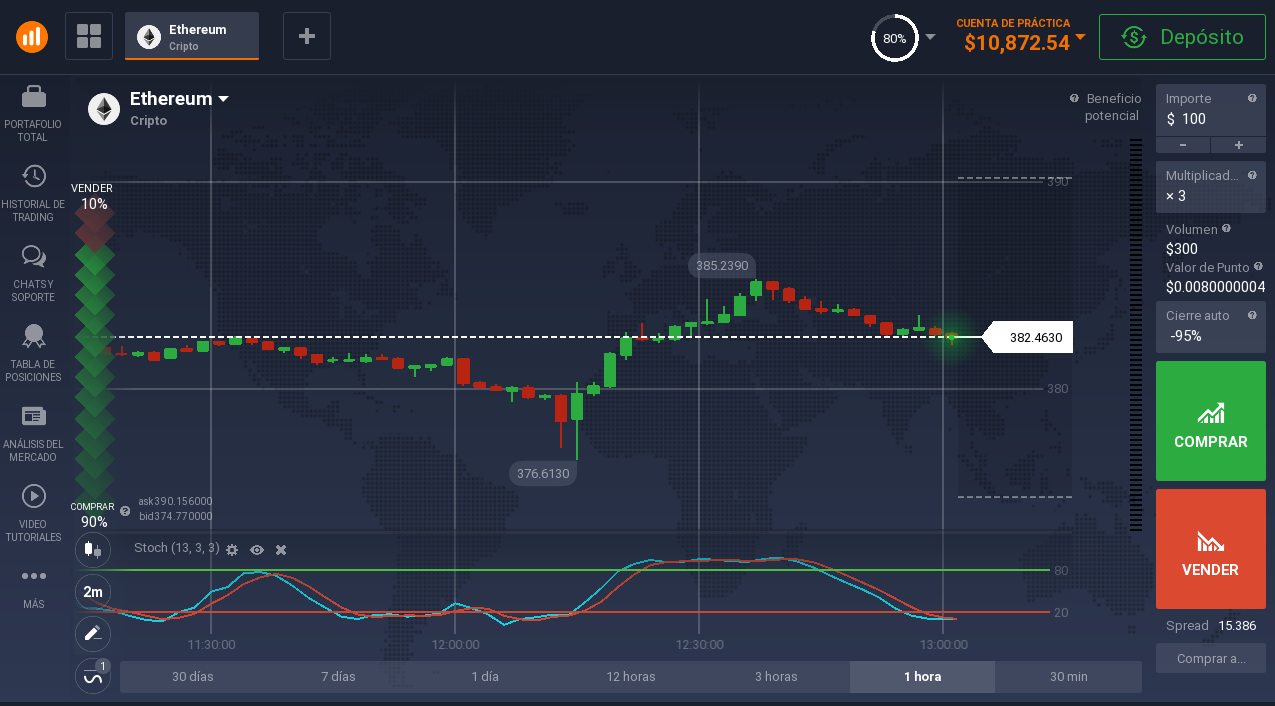Click the ask390.156000 quote text
This screenshot has height=706, width=1275.
point(175,501)
